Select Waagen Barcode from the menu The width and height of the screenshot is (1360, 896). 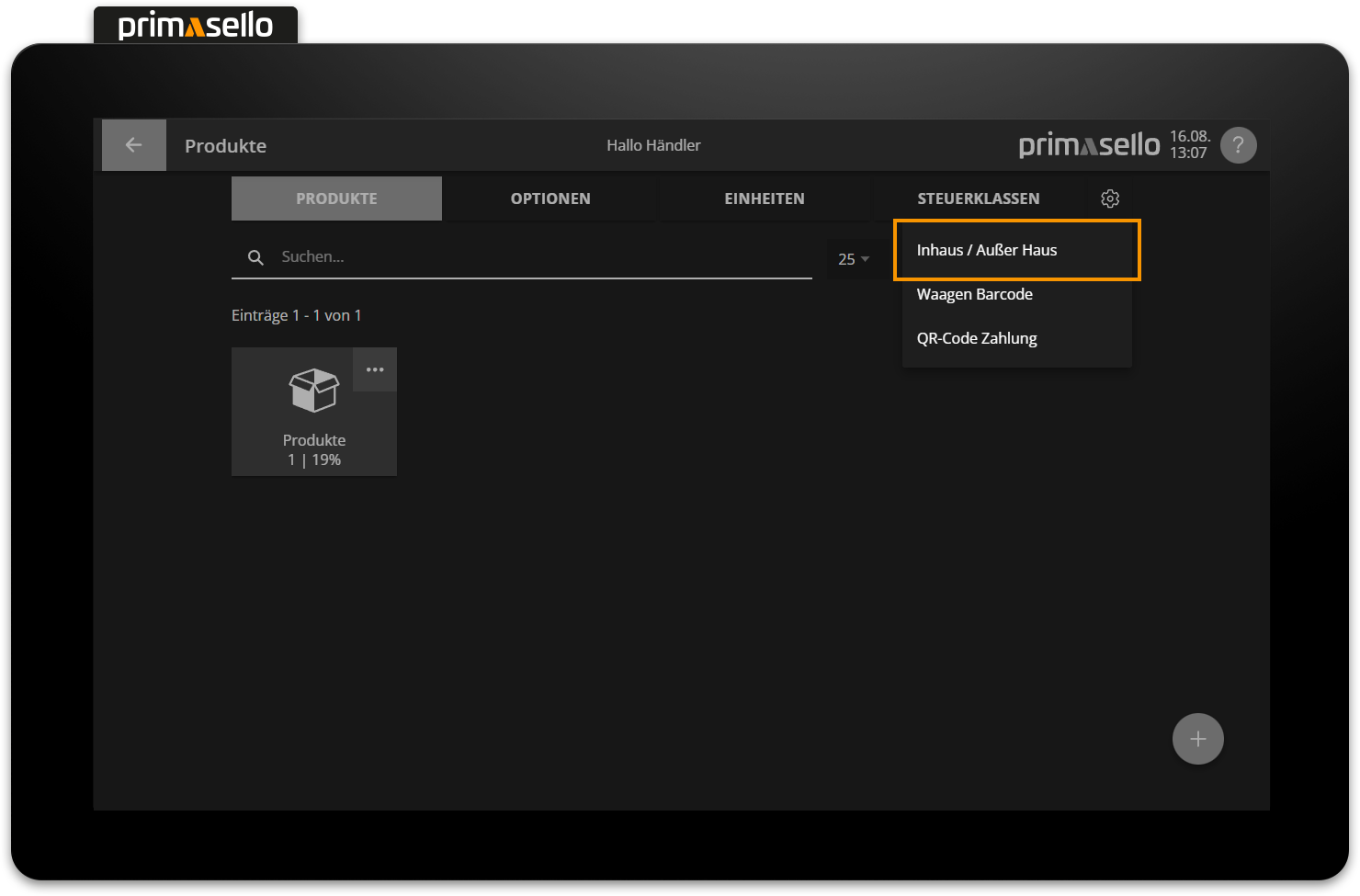[x=975, y=294]
